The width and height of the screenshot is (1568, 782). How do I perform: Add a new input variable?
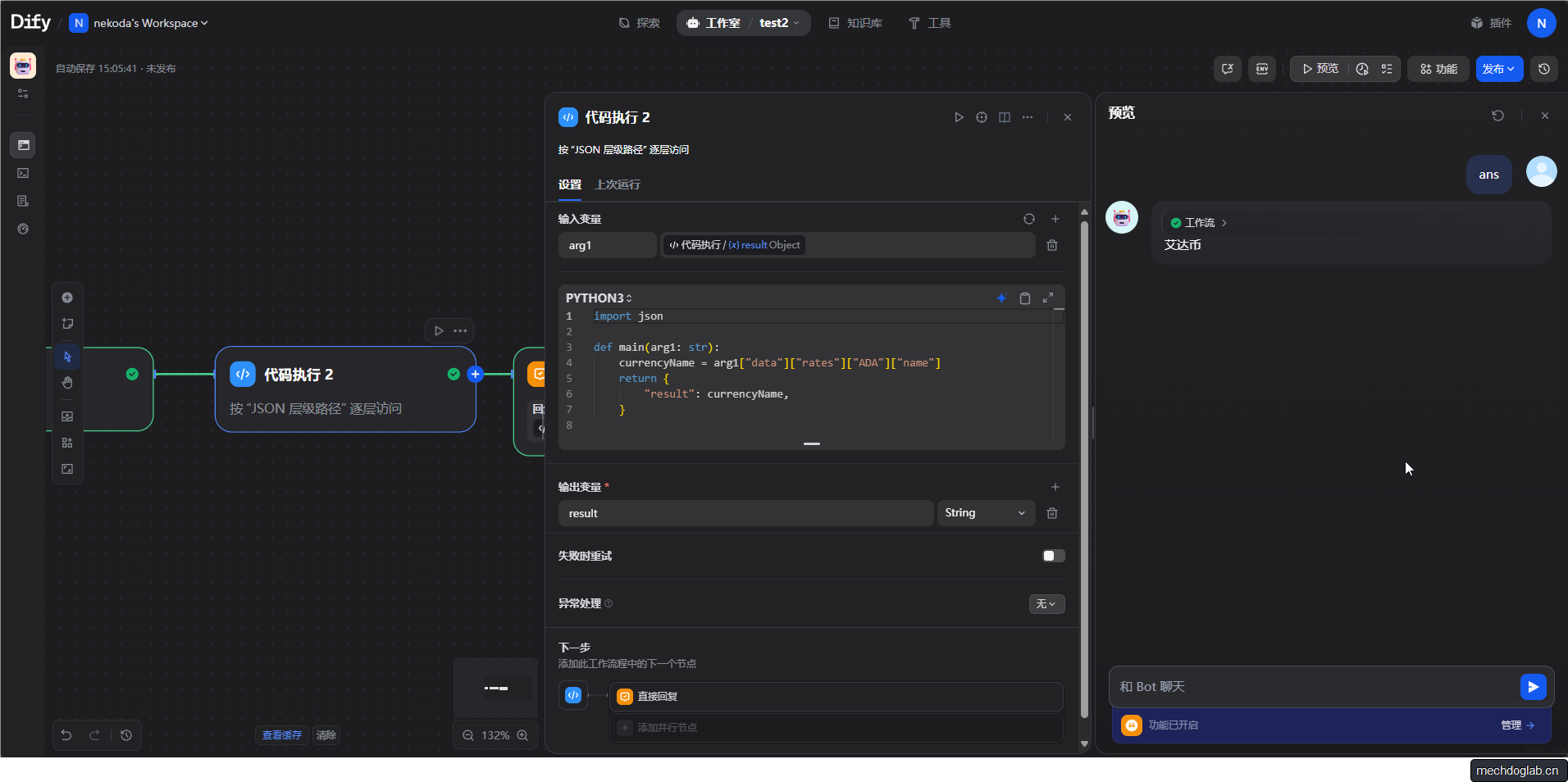tap(1055, 219)
